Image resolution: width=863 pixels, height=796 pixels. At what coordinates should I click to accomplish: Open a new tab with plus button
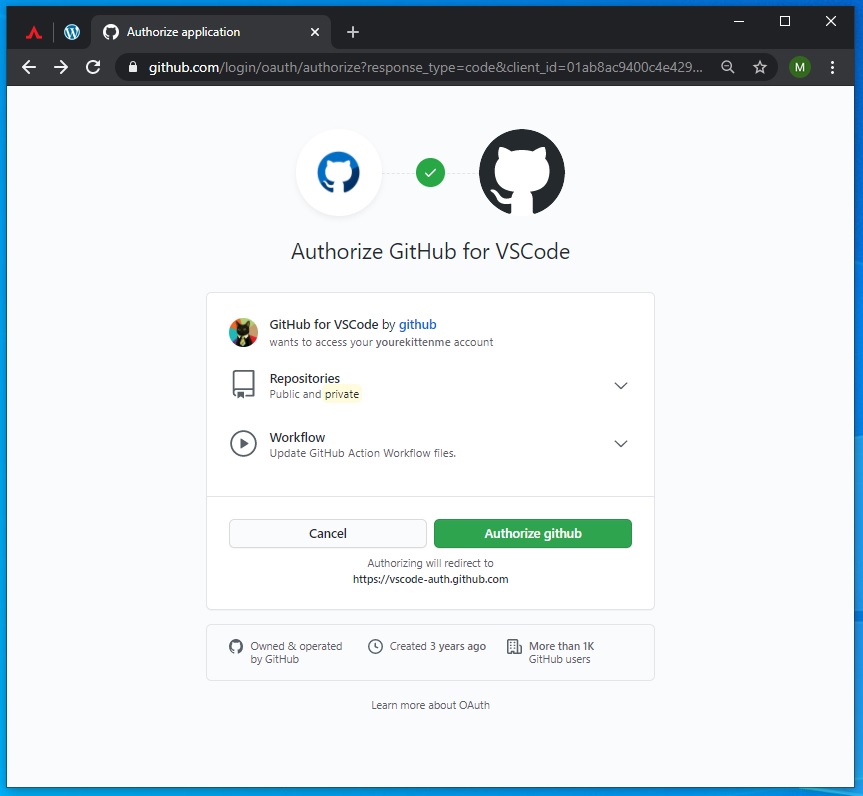point(353,32)
